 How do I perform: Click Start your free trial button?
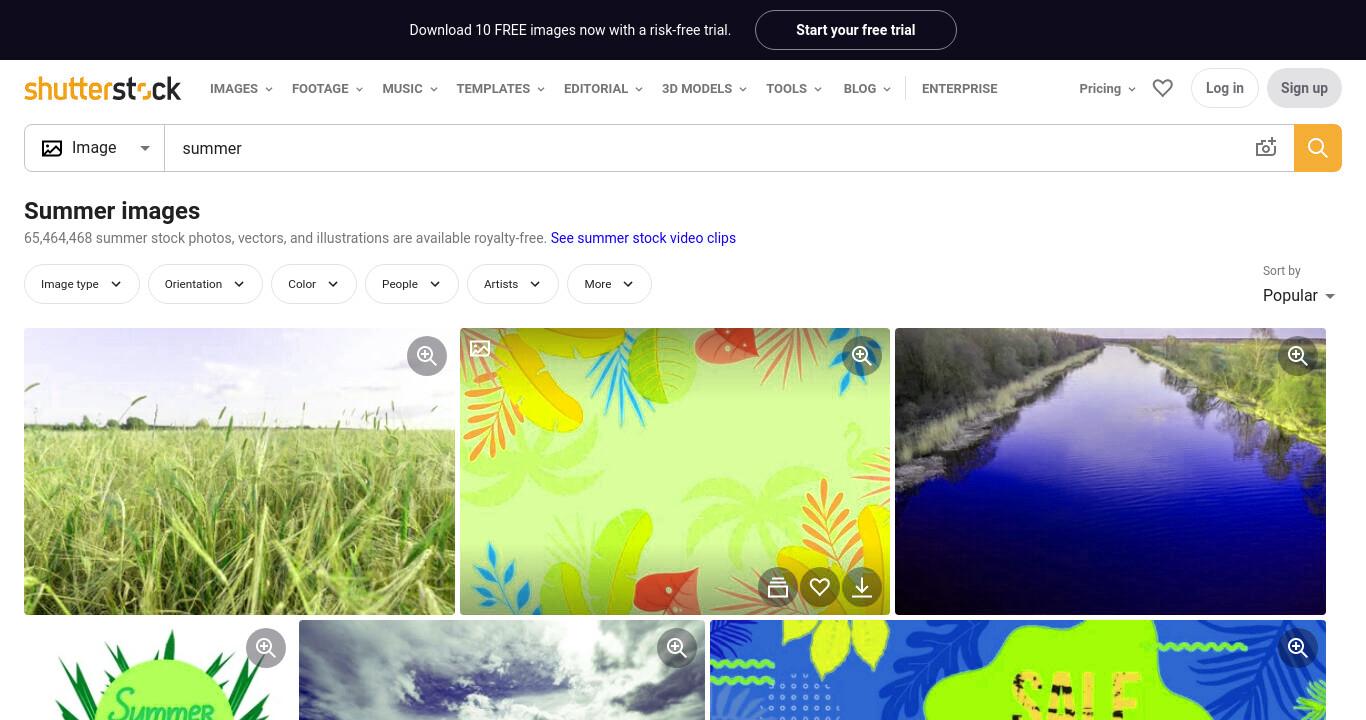(x=856, y=30)
